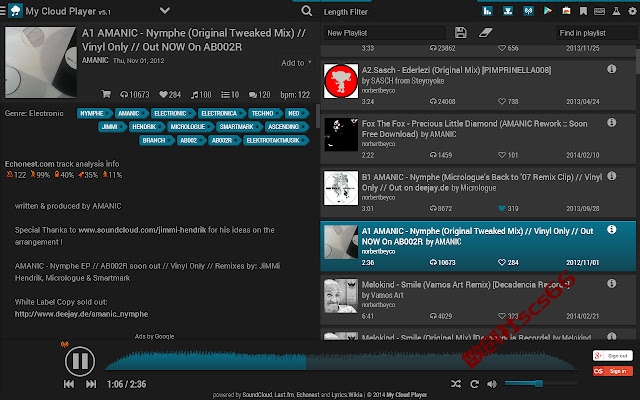The image size is (640, 400).
Task: Click the NYMPHE tag
Action: (x=94, y=113)
